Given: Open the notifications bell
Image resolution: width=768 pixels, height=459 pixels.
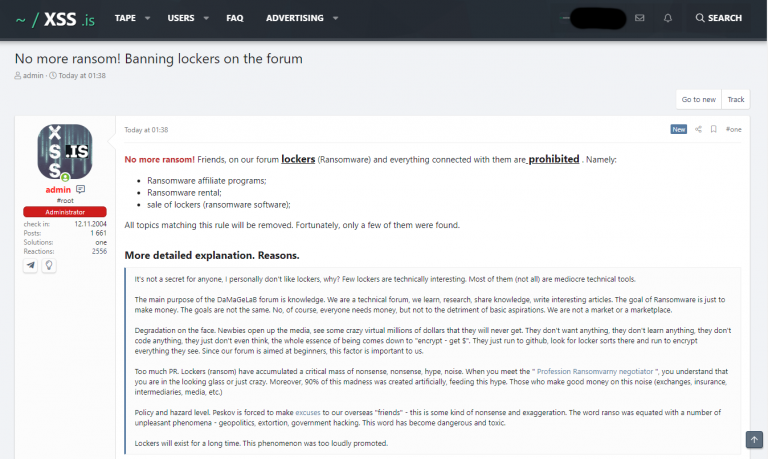Looking at the screenshot, I should click(x=668, y=18).
